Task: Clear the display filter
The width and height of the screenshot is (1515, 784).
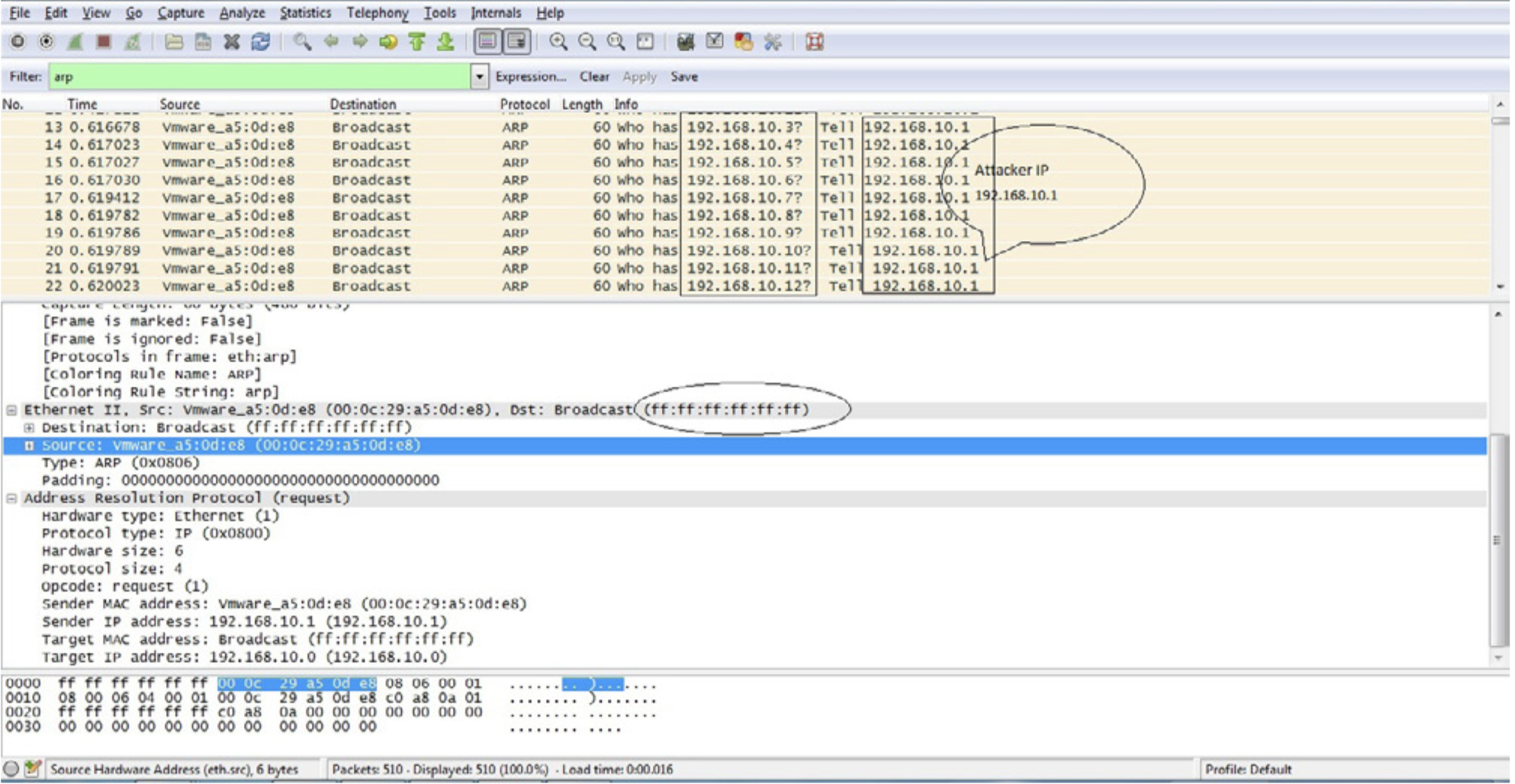Action: tap(593, 77)
